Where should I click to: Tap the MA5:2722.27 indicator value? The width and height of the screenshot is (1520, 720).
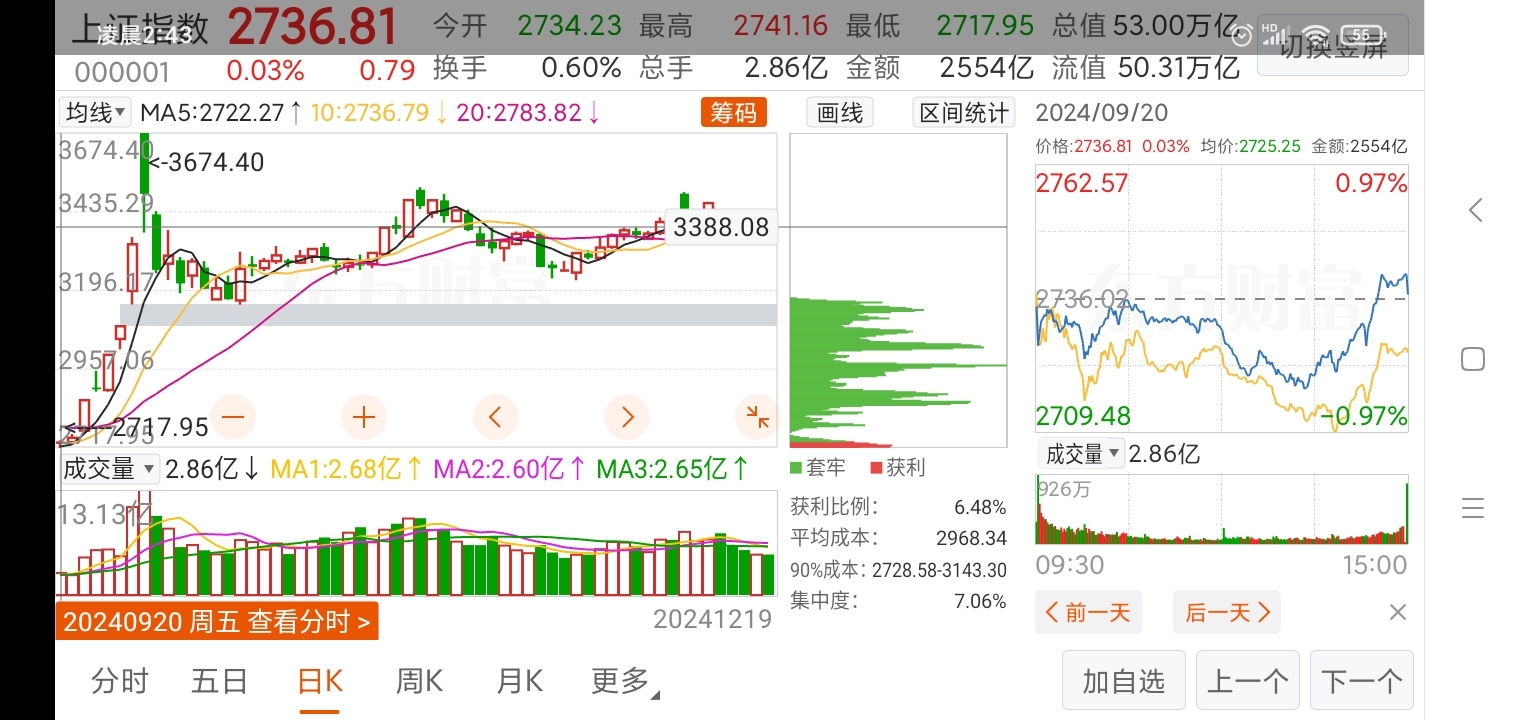tap(221, 113)
